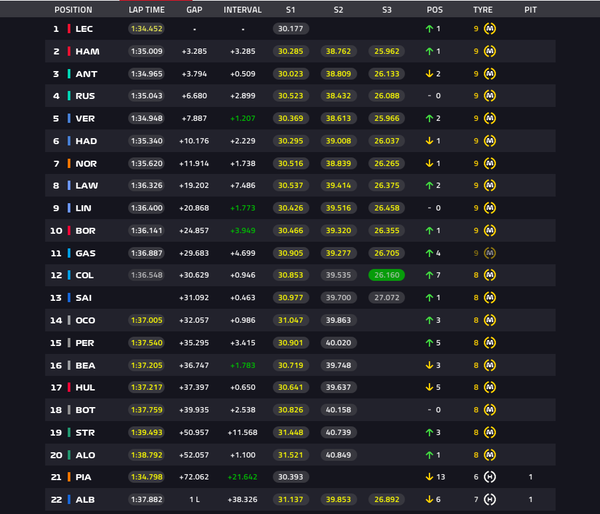600x514 pixels.
Task: Click the teal team color bar beside ANT
Action: click(x=69, y=74)
